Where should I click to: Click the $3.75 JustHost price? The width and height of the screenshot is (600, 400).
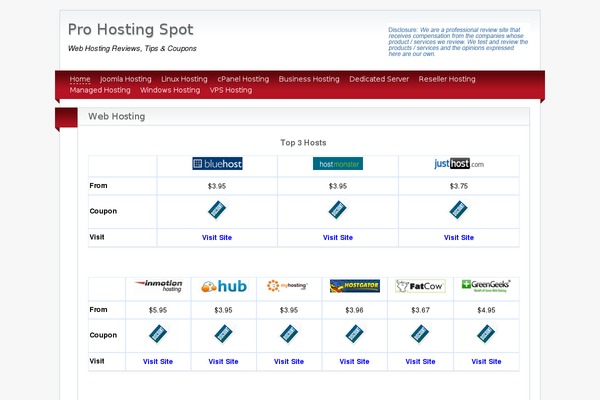tap(459, 186)
